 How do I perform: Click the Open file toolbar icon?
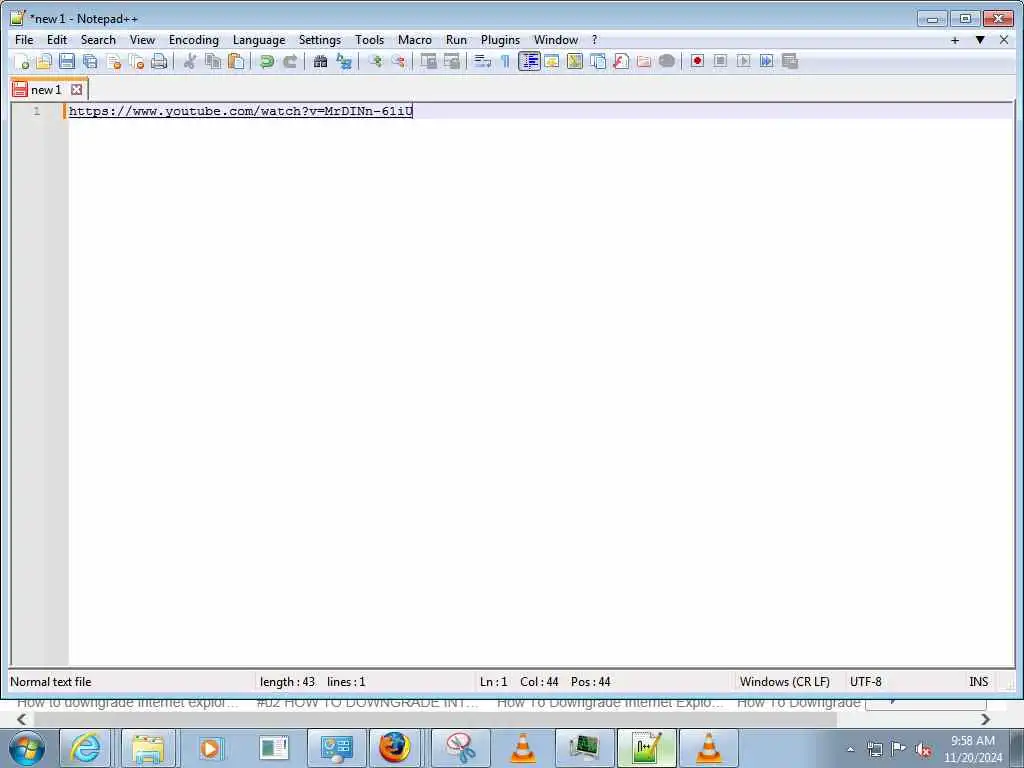point(44,61)
